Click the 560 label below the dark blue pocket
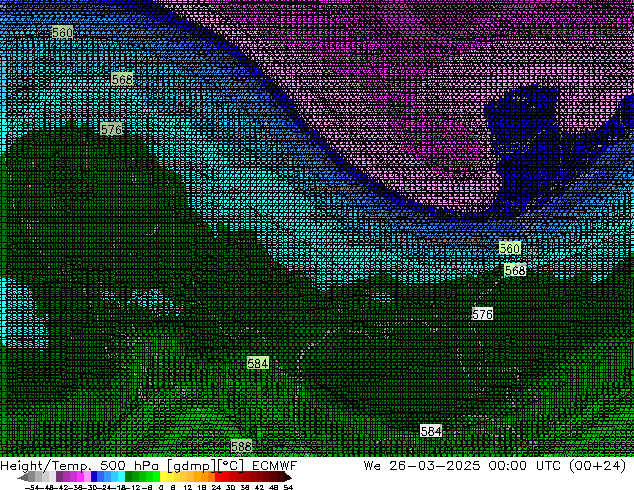 [509, 248]
